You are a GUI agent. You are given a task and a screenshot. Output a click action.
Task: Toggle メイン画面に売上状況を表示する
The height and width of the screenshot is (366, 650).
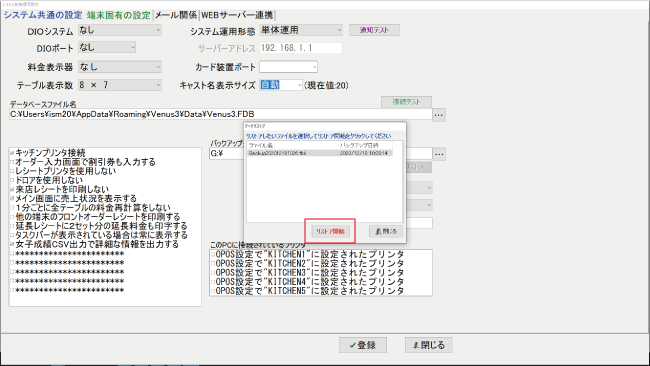[x=12, y=199]
